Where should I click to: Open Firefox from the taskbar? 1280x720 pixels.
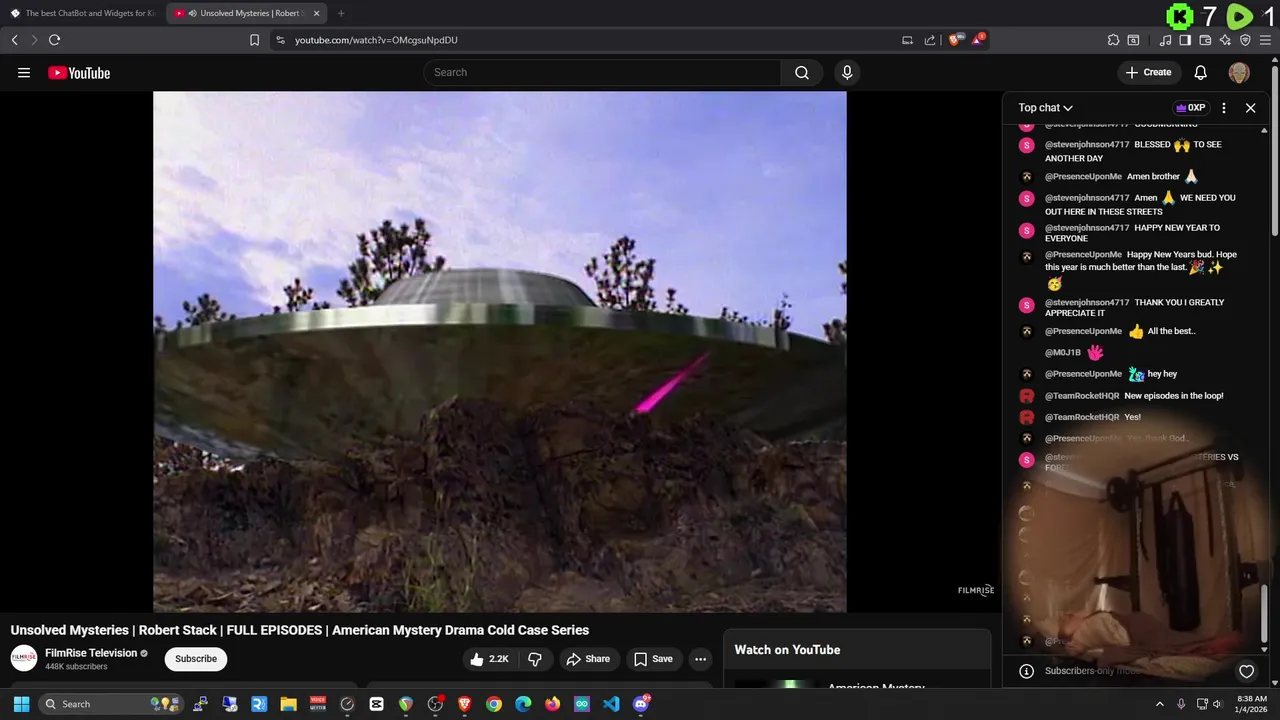click(x=552, y=704)
